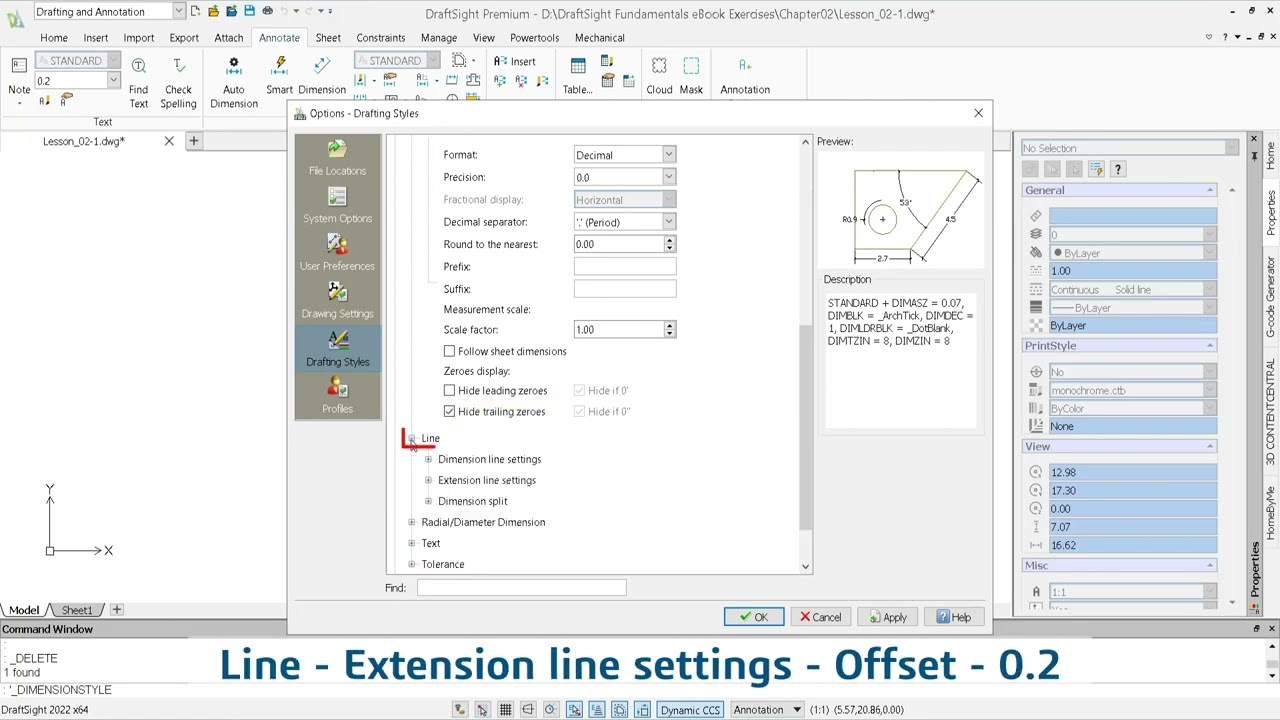The image size is (1280, 720).
Task: Open the Insert ribbon tab
Action: 96,38
